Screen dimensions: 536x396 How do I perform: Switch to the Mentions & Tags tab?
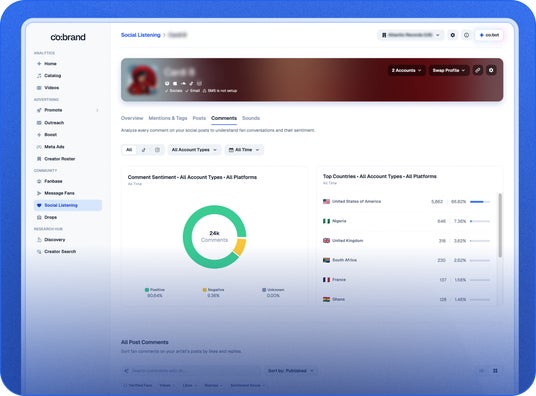[x=168, y=118]
